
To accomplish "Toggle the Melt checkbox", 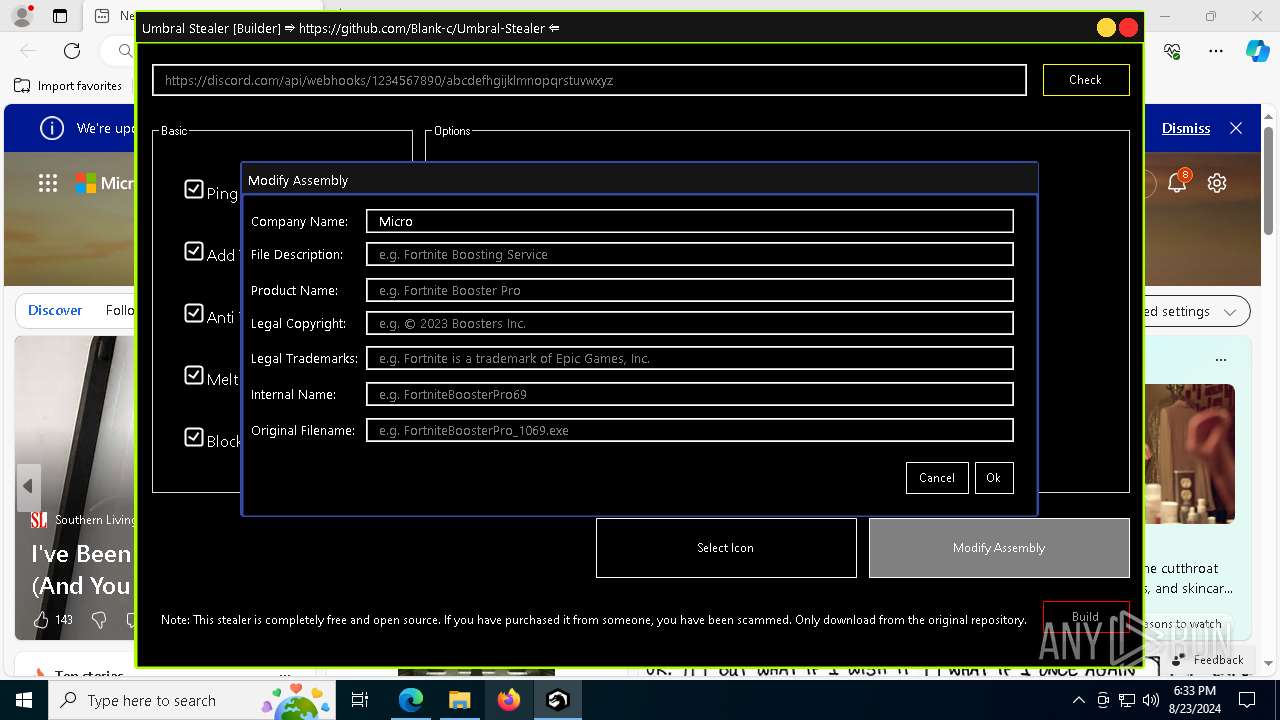I will (x=194, y=375).
